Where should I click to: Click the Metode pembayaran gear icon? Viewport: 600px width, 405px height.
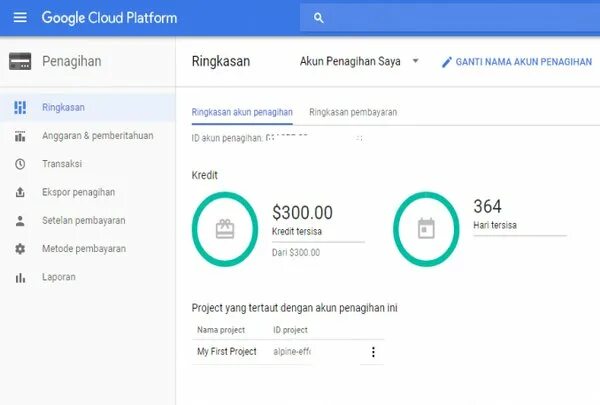[x=20, y=249]
